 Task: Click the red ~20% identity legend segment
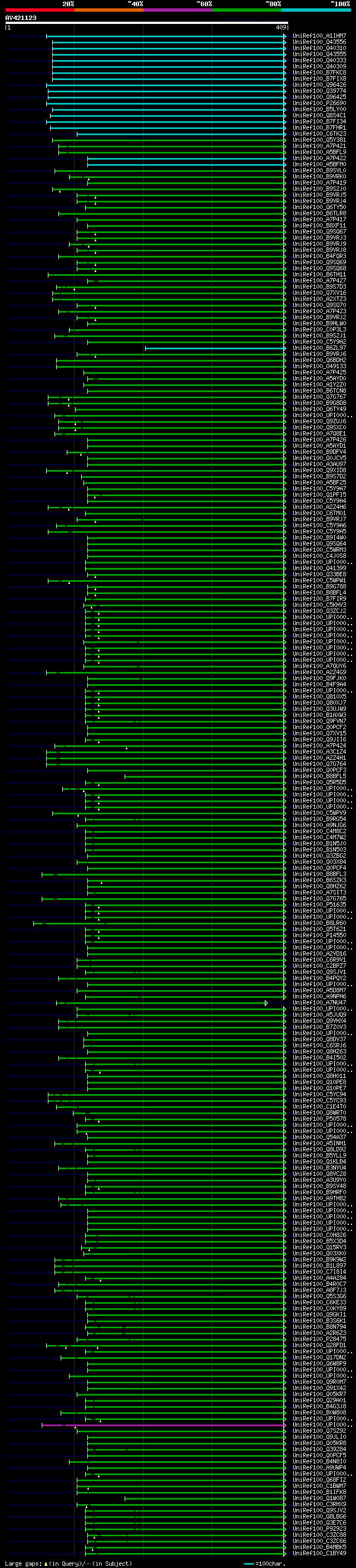point(39,10)
